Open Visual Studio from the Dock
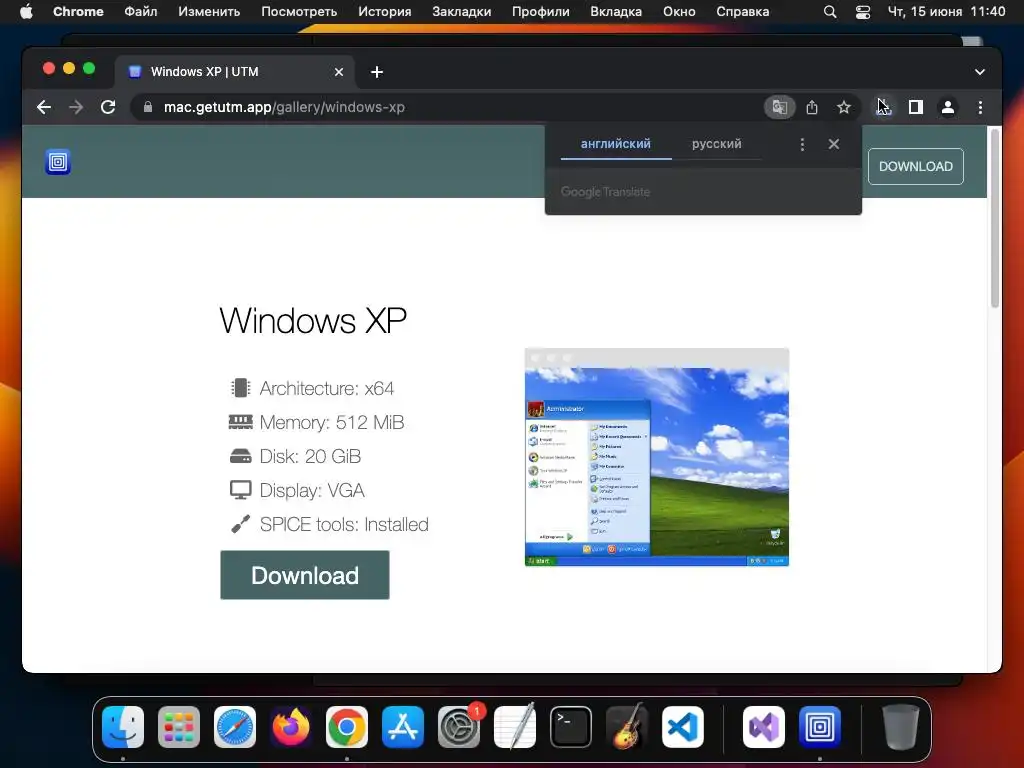Screen dimensions: 1024x768 point(764,727)
